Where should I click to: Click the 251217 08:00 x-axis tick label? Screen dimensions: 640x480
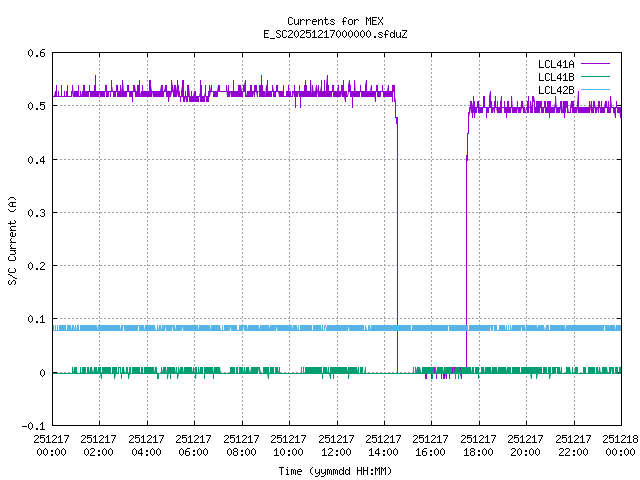point(241,445)
